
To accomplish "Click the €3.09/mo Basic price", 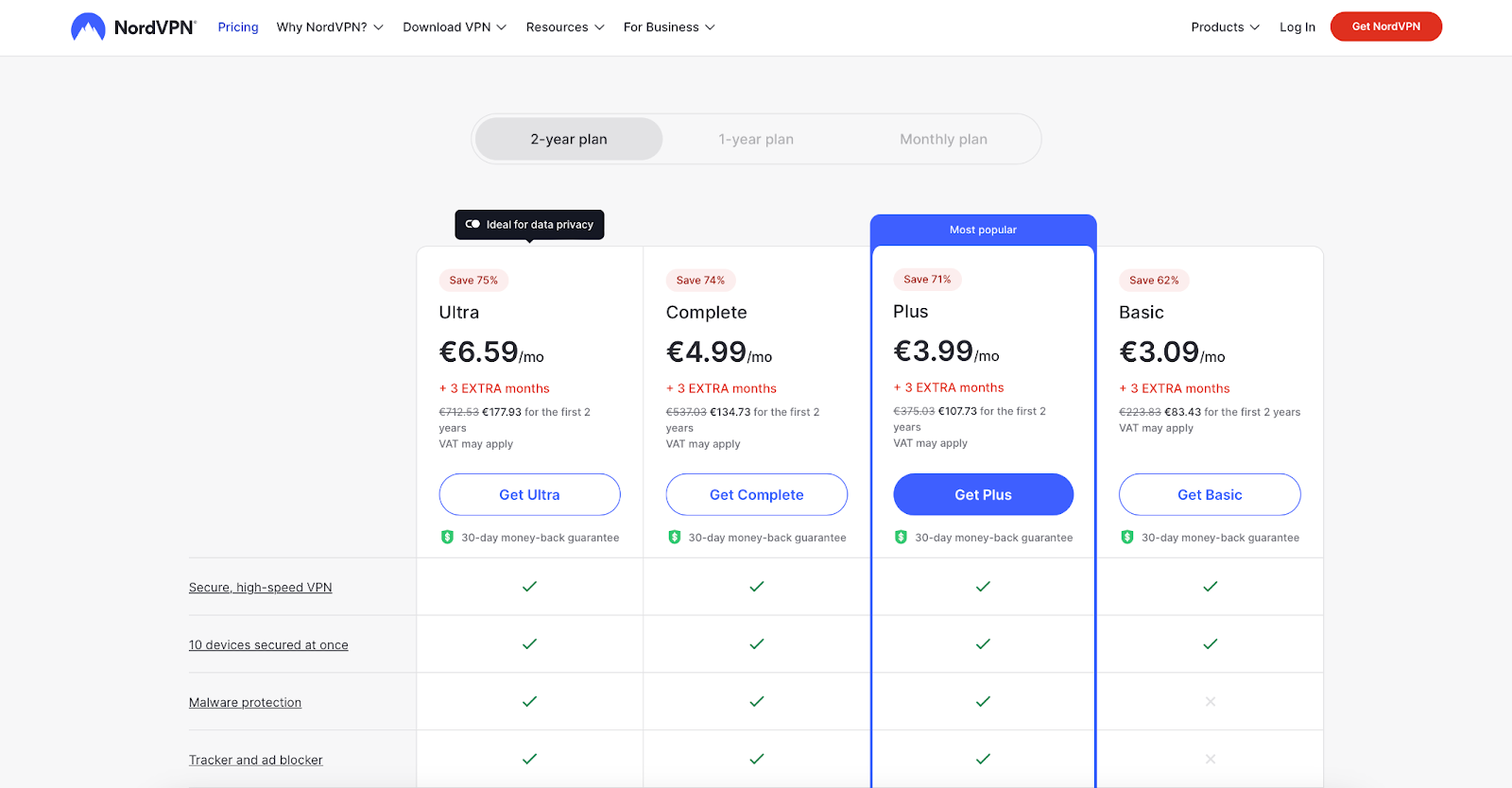I will coord(1172,352).
